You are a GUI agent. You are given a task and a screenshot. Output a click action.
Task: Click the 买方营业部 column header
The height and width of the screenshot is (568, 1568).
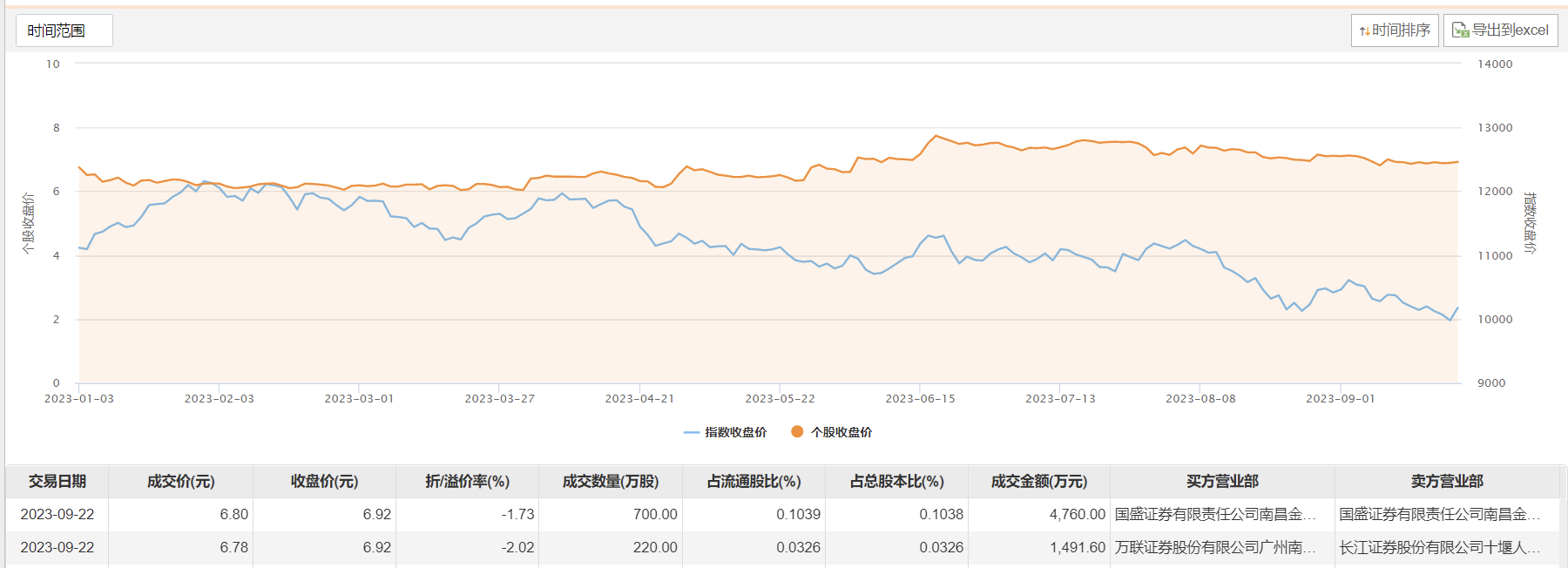[1222, 482]
